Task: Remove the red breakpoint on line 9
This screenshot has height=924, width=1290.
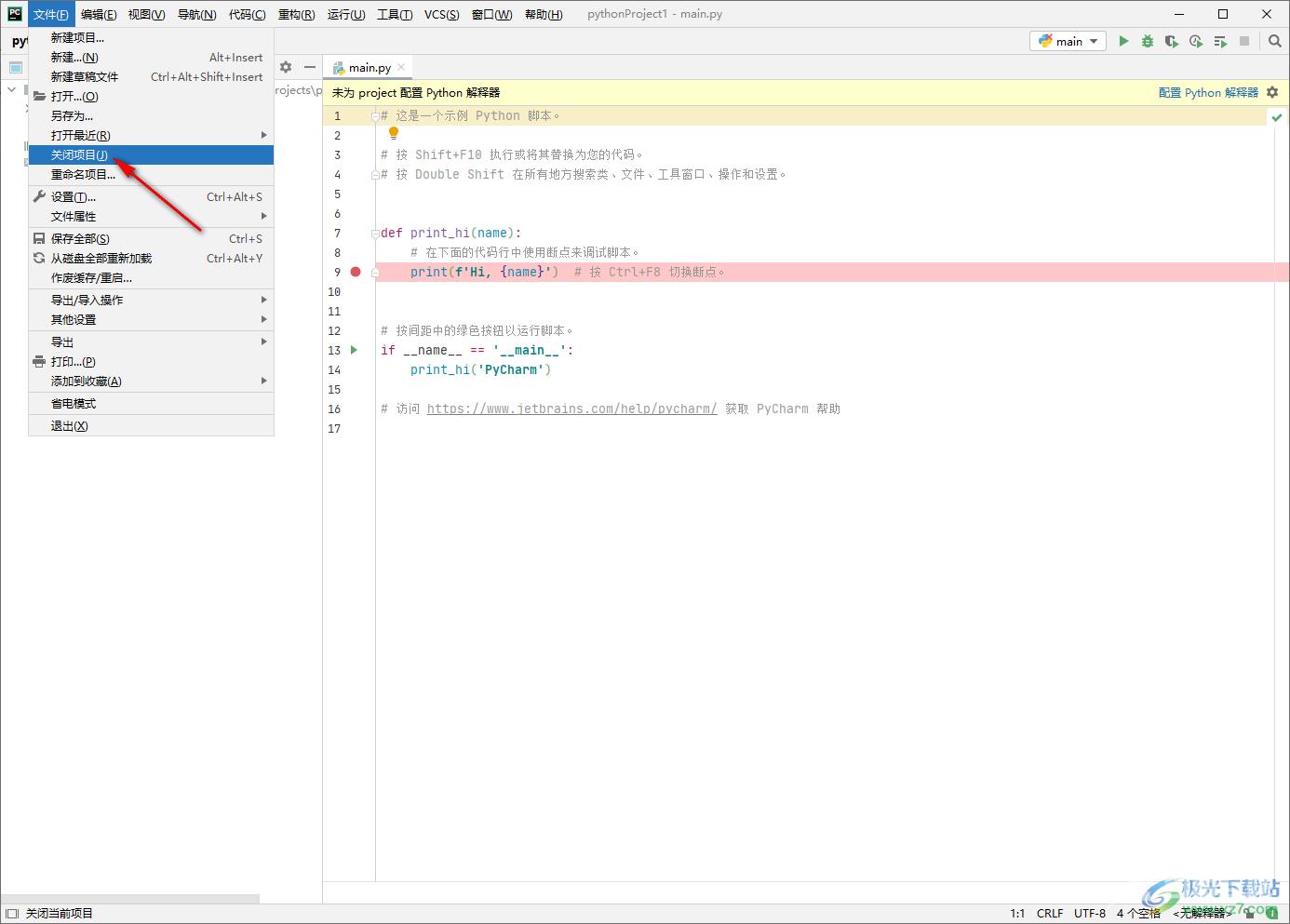Action: click(356, 272)
